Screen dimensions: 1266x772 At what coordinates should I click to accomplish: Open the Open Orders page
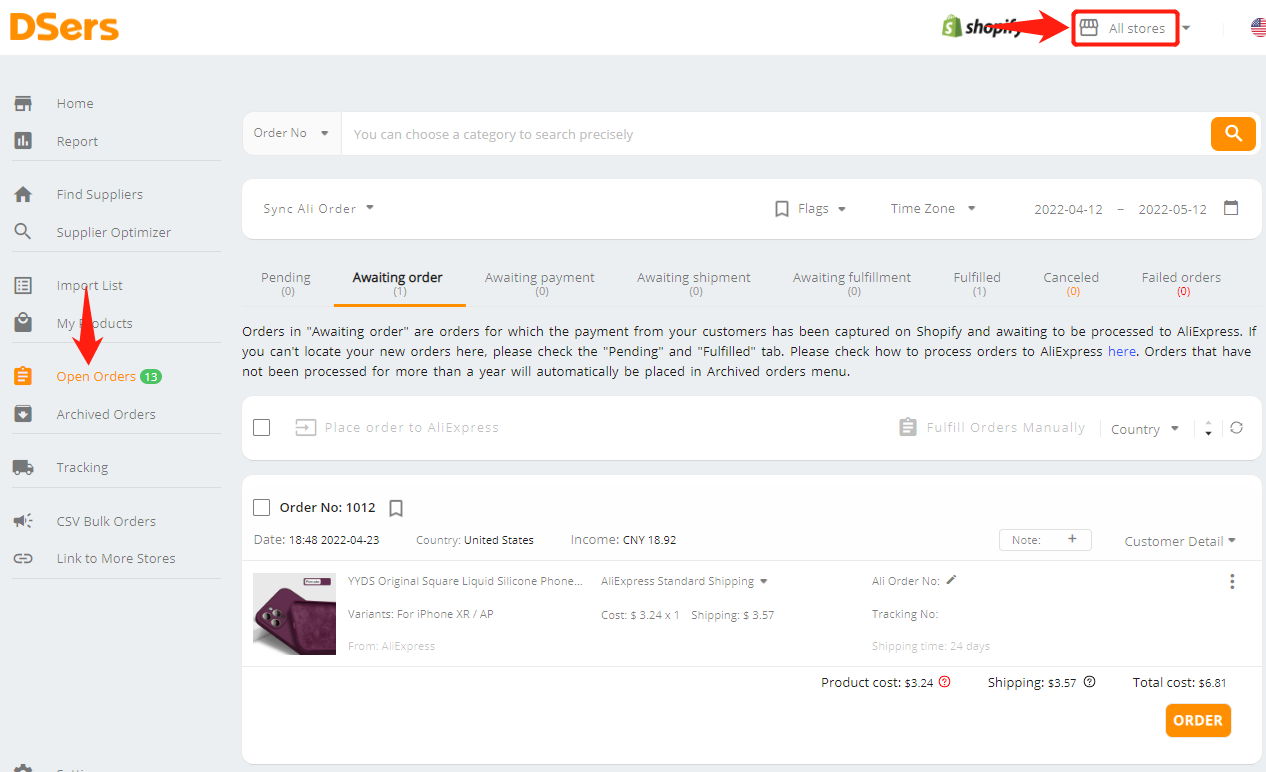pos(96,376)
